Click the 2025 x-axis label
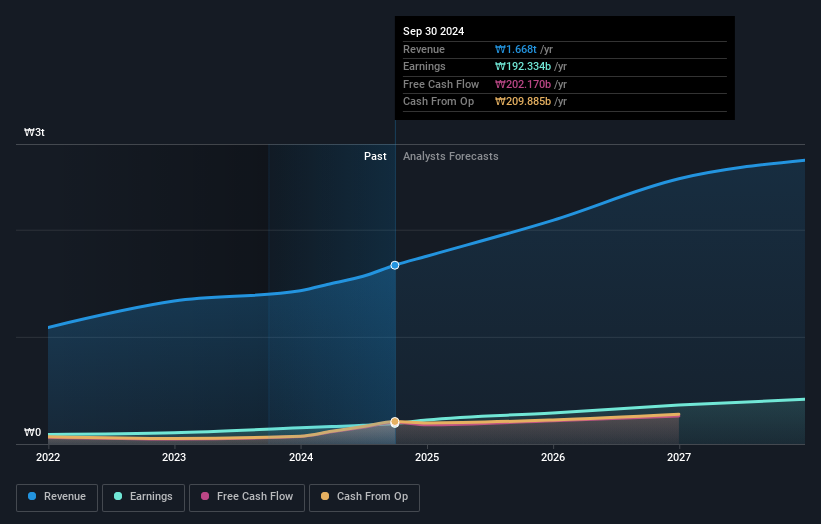 427,458
